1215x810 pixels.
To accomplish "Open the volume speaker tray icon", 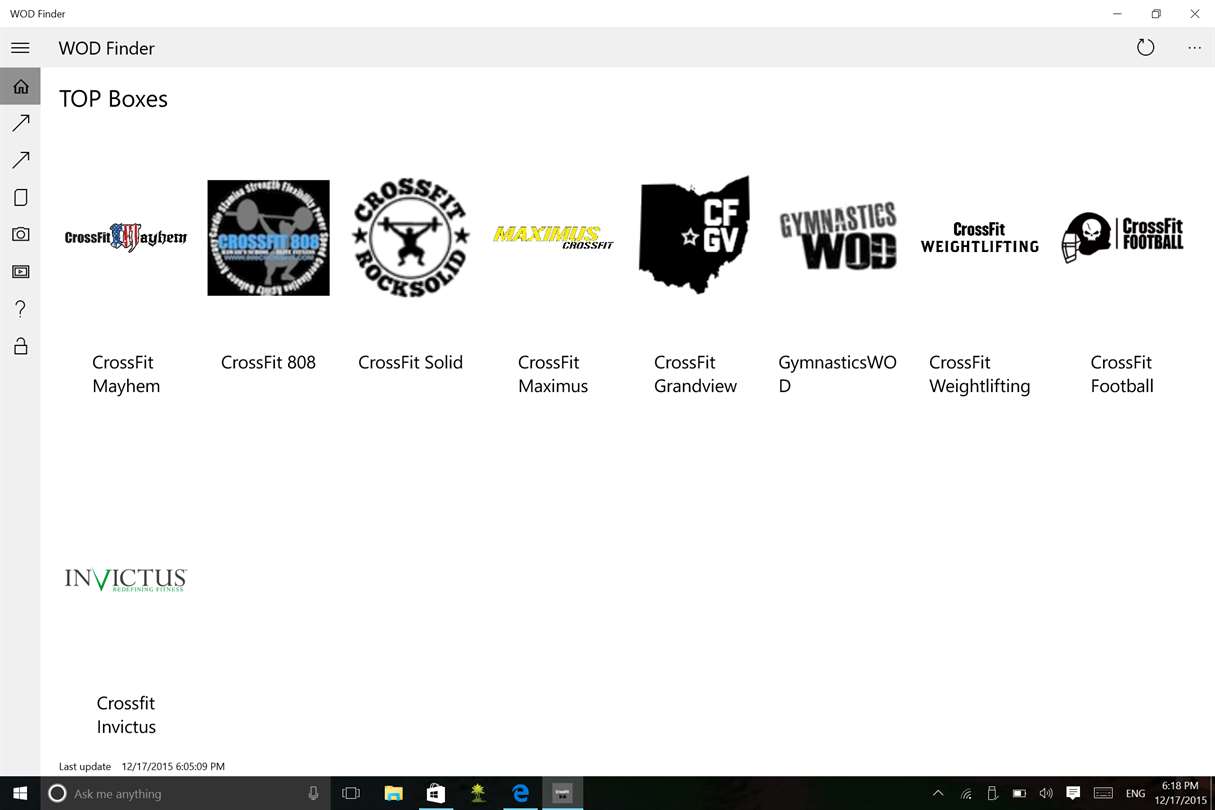I will coord(1046,794).
